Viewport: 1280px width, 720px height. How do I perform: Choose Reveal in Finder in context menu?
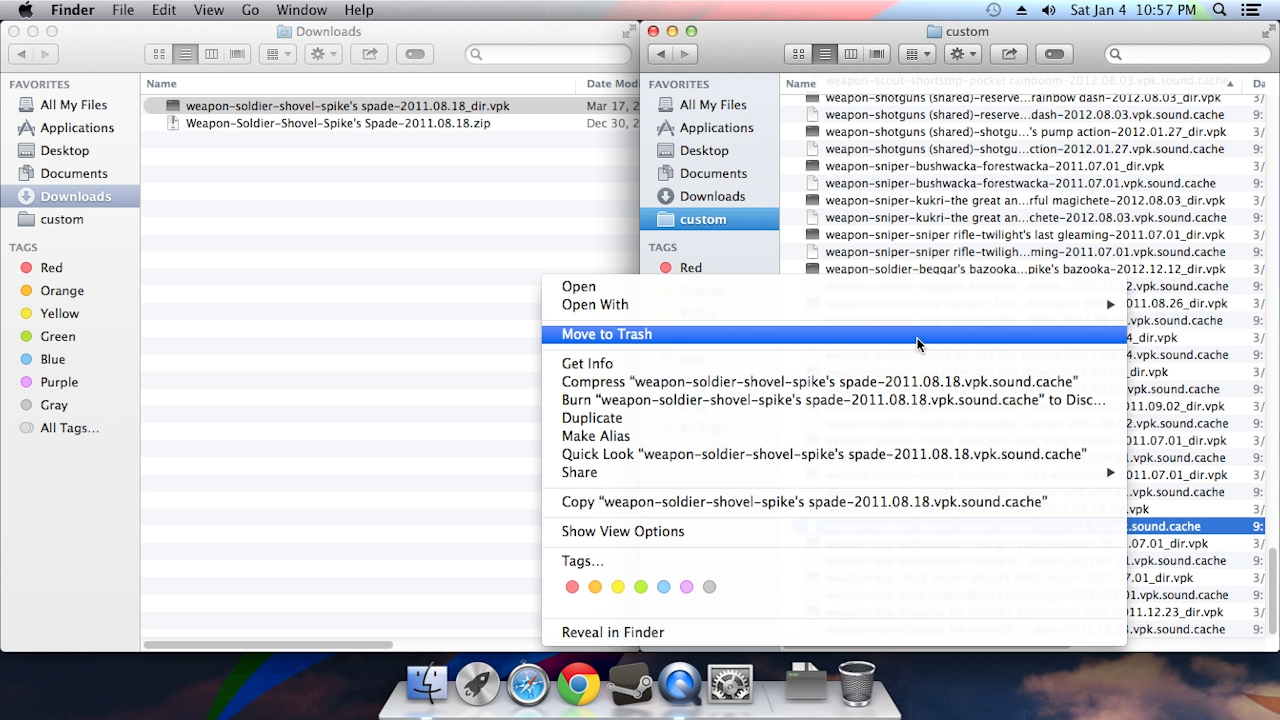834,632
